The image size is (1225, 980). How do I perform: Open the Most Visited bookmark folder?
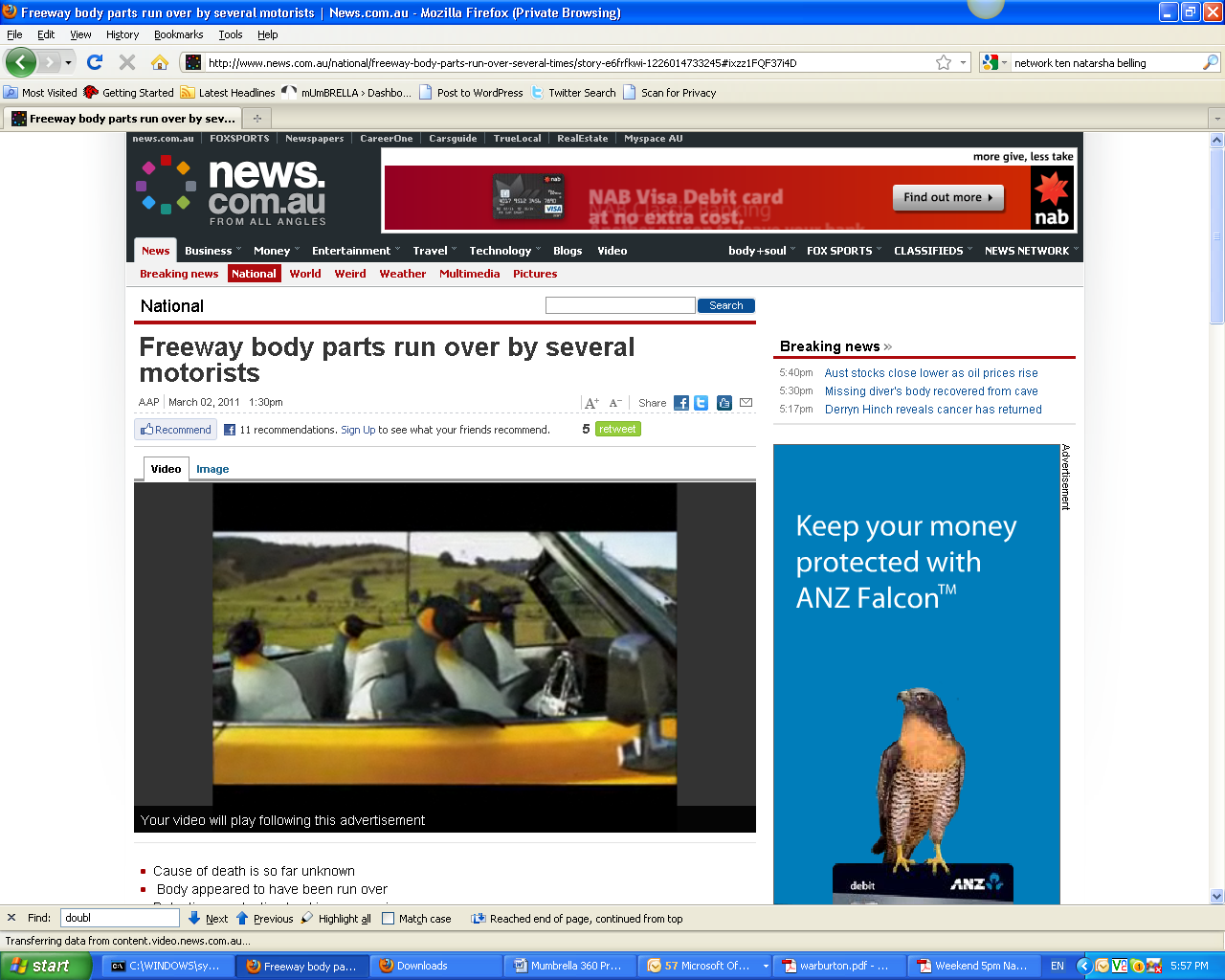pos(40,93)
